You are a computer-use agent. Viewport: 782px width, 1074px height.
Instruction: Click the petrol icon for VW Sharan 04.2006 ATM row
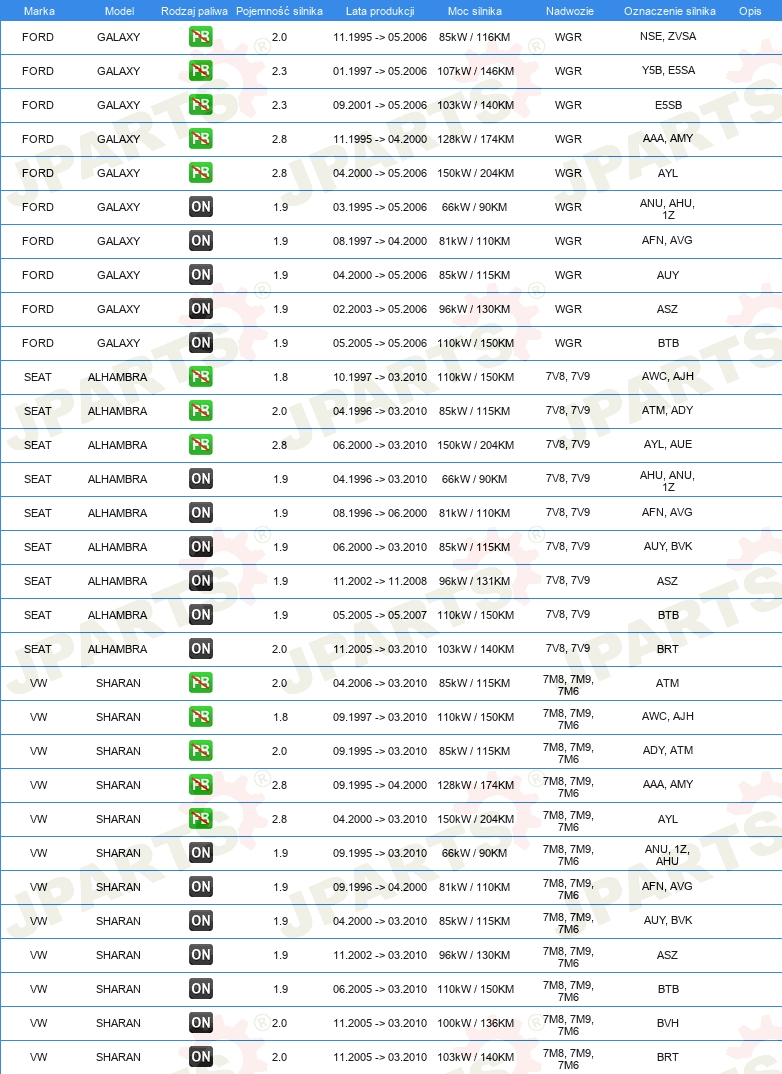coord(201,683)
